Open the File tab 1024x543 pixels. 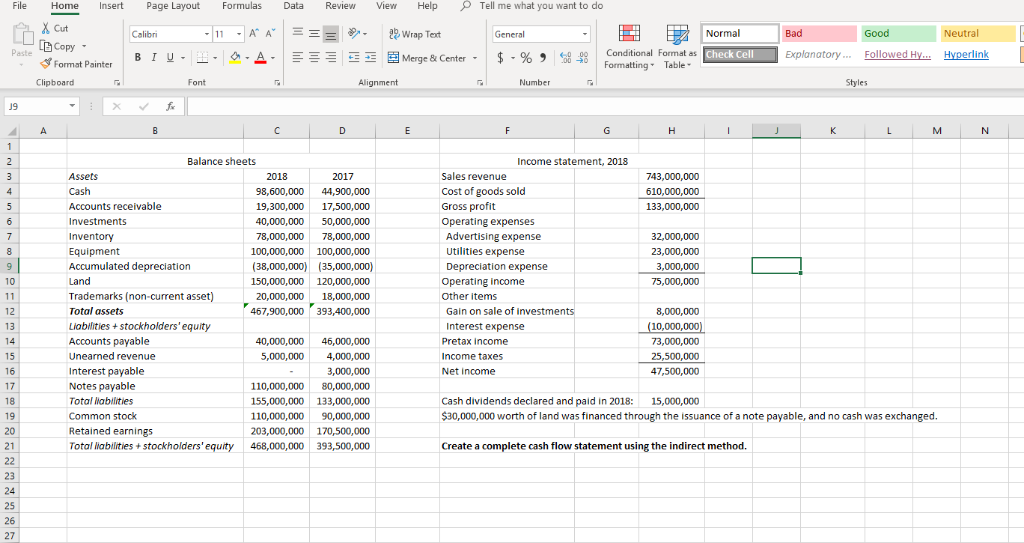[20, 6]
